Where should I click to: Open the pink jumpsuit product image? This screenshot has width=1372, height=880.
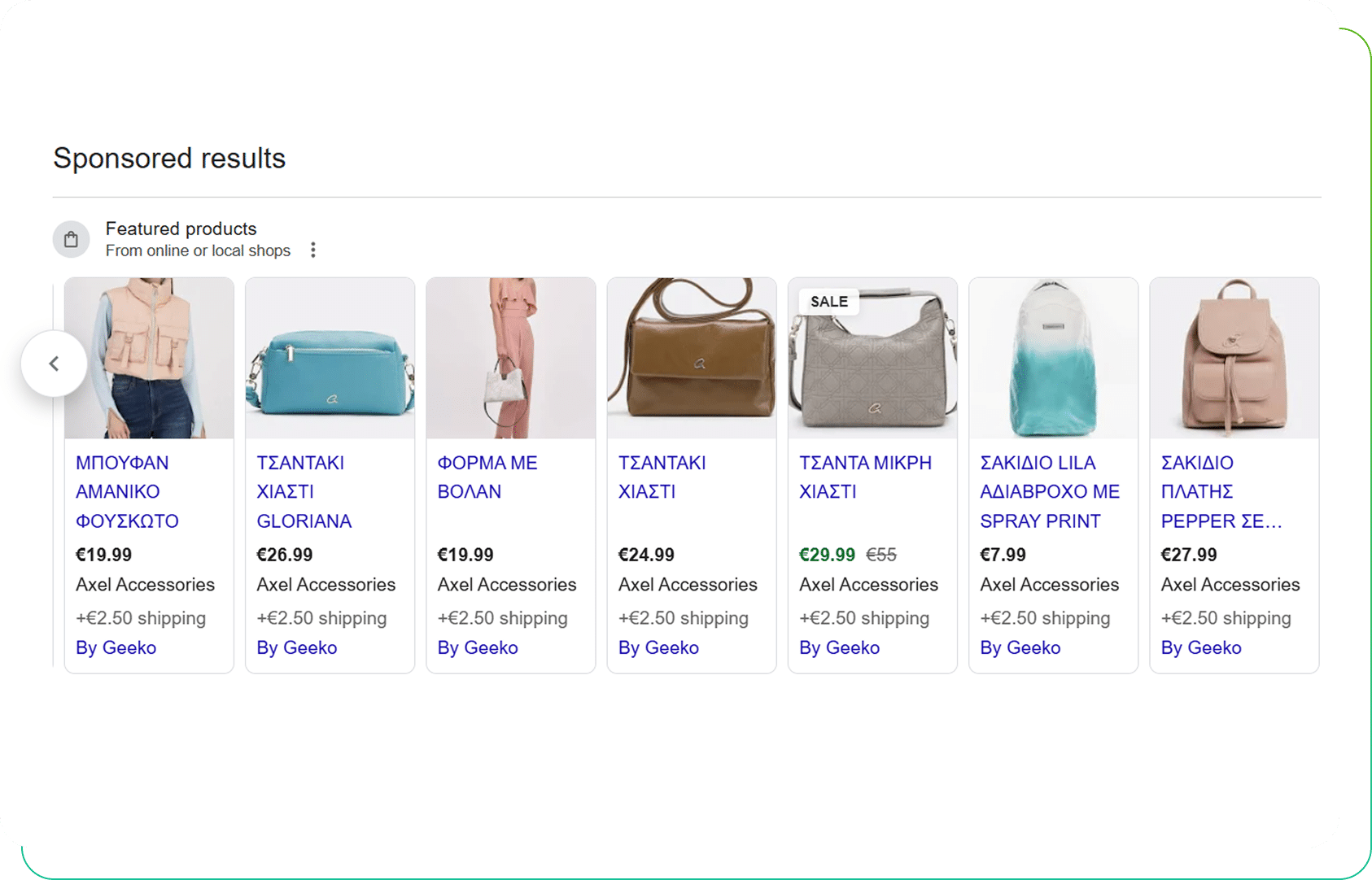(511, 359)
